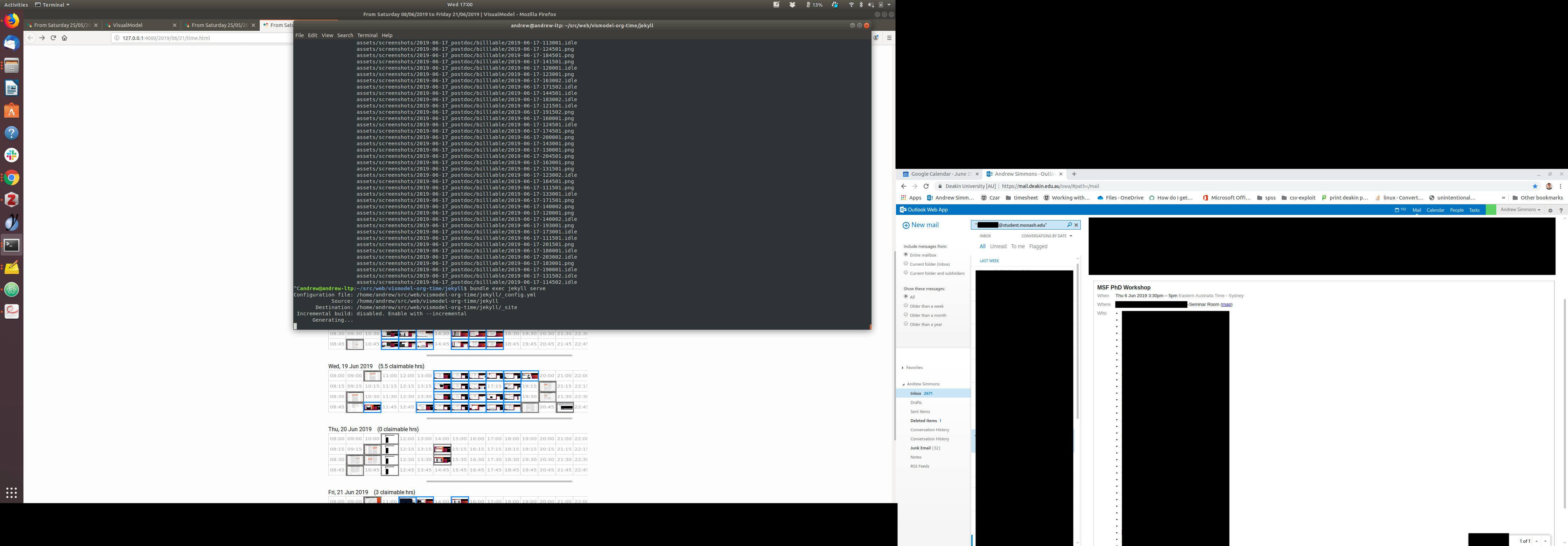Select 'Older than a year' radio option

coord(906,324)
